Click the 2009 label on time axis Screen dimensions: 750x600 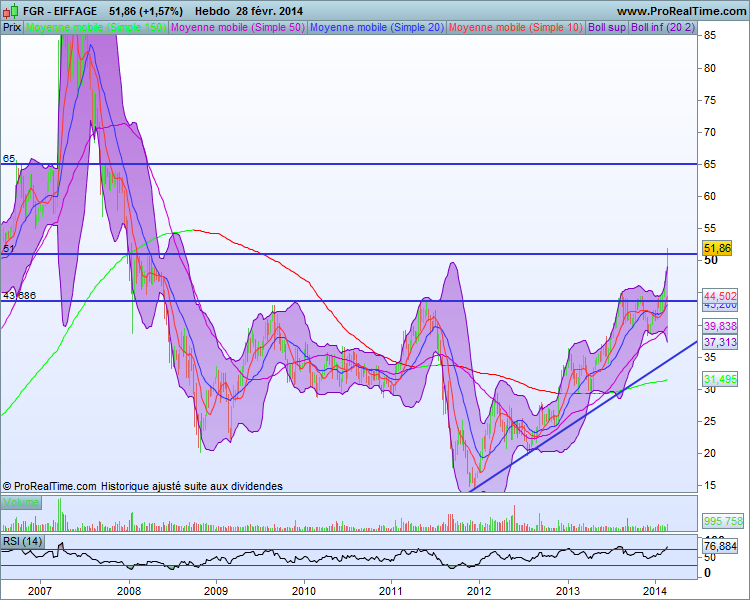216,591
